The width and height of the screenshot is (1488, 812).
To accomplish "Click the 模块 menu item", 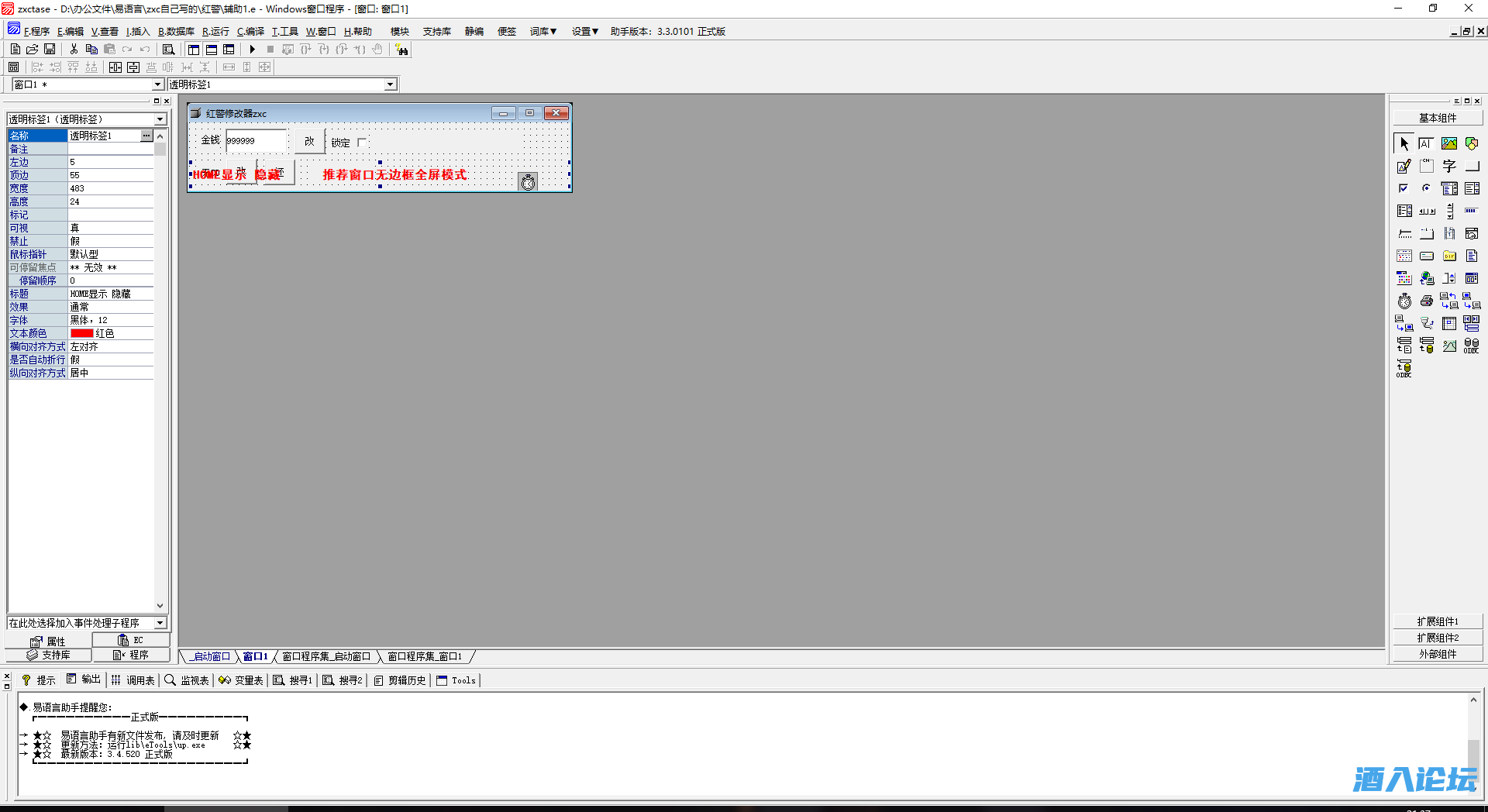I will pos(400,32).
